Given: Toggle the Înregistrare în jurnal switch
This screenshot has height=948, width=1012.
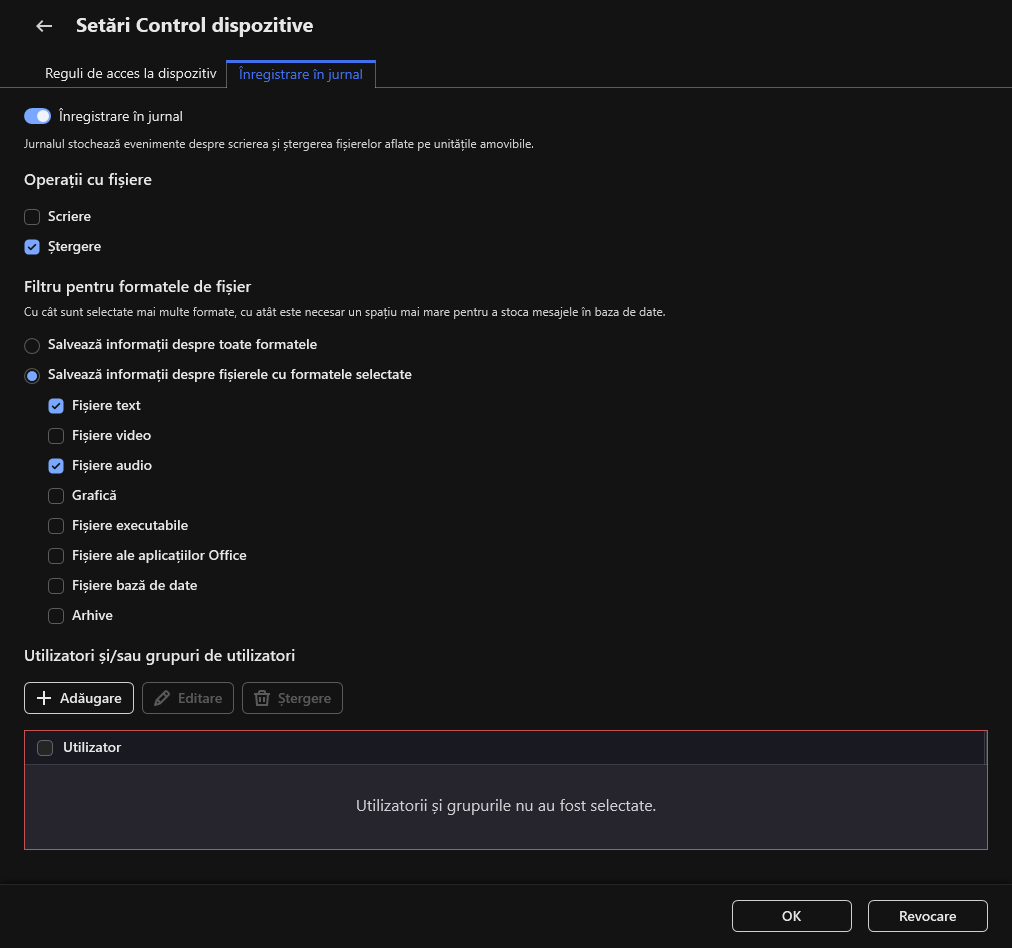Looking at the screenshot, I should [37, 116].
